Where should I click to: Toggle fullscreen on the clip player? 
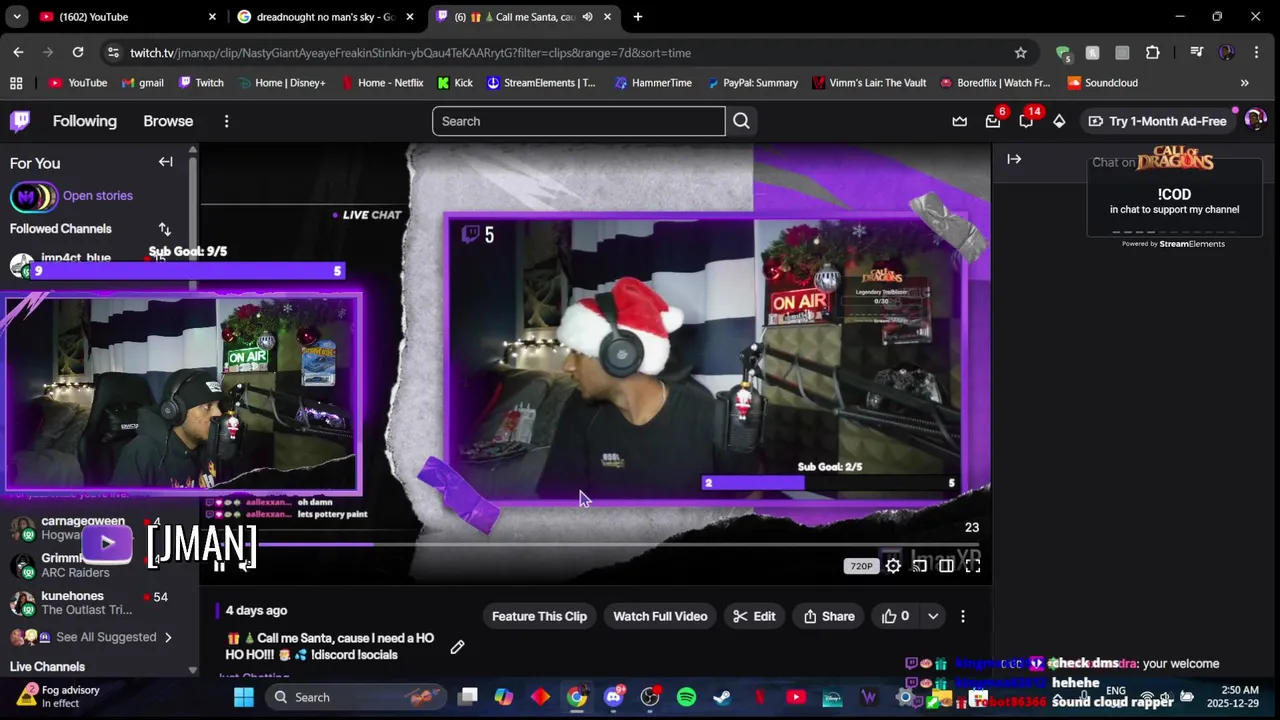pyautogui.click(x=972, y=566)
